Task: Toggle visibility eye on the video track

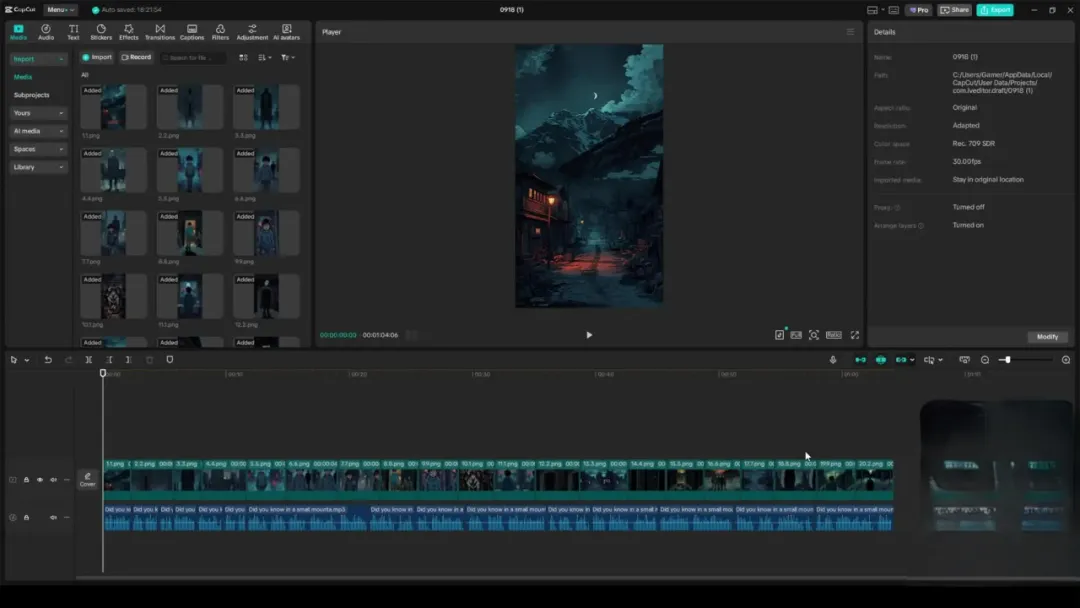Action: coord(40,480)
